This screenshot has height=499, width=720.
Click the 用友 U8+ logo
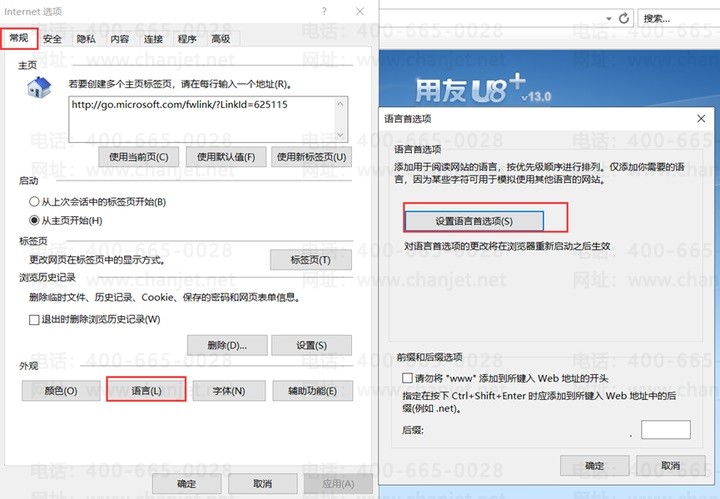click(x=483, y=88)
